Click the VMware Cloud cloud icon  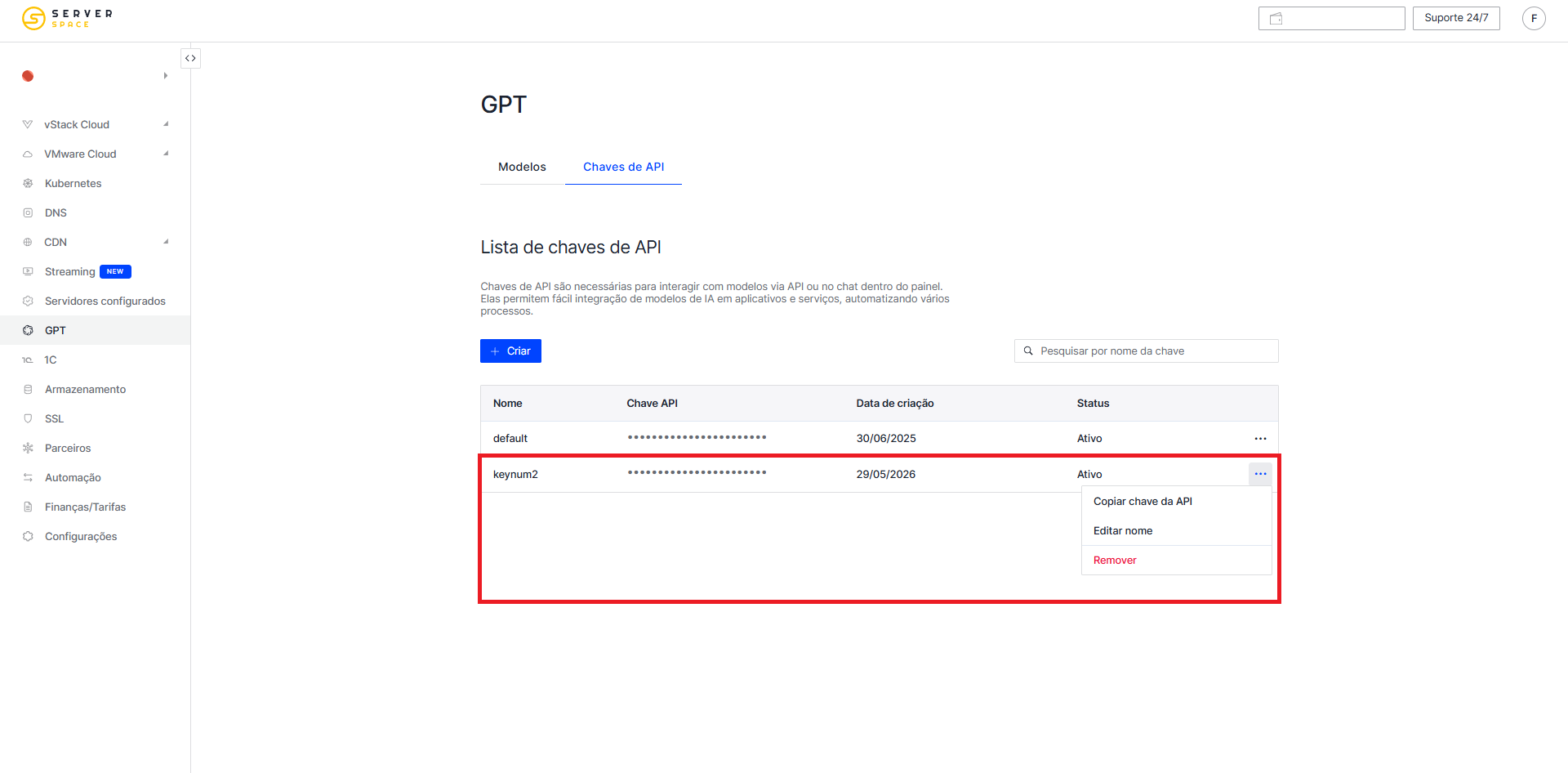pos(28,154)
